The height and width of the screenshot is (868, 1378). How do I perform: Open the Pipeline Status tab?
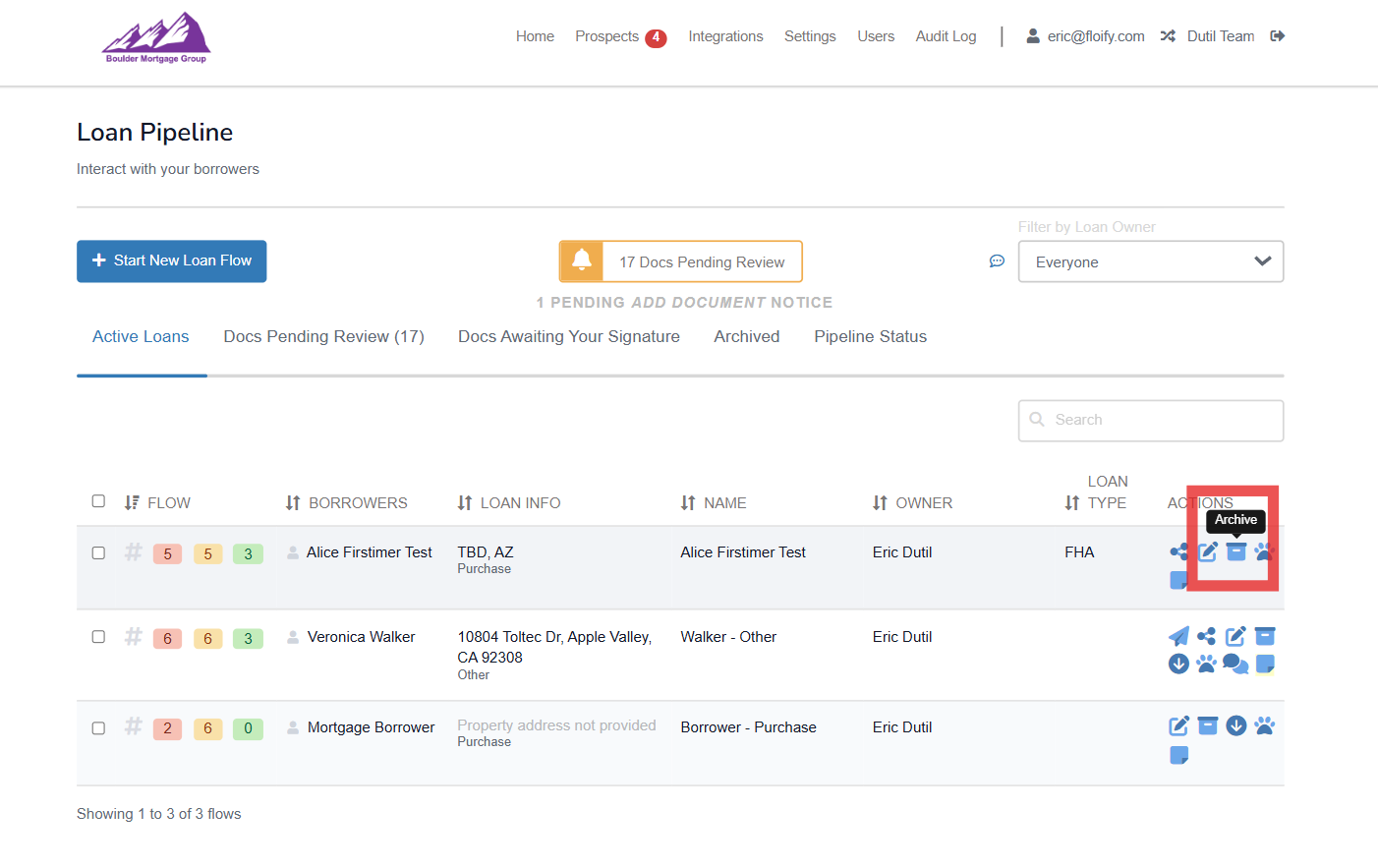(x=870, y=336)
